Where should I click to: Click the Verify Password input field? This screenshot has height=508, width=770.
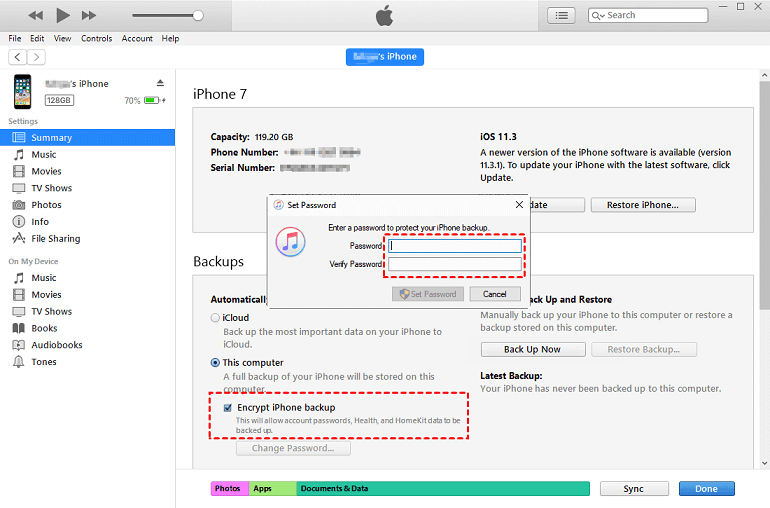click(455, 264)
